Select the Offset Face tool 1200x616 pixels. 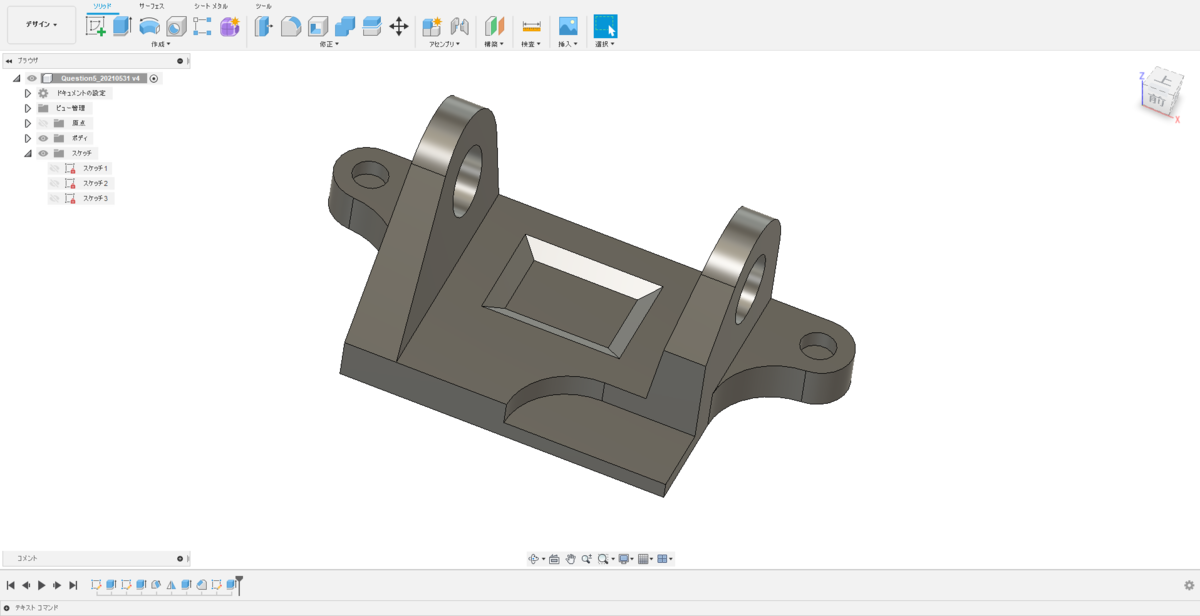tap(372, 27)
